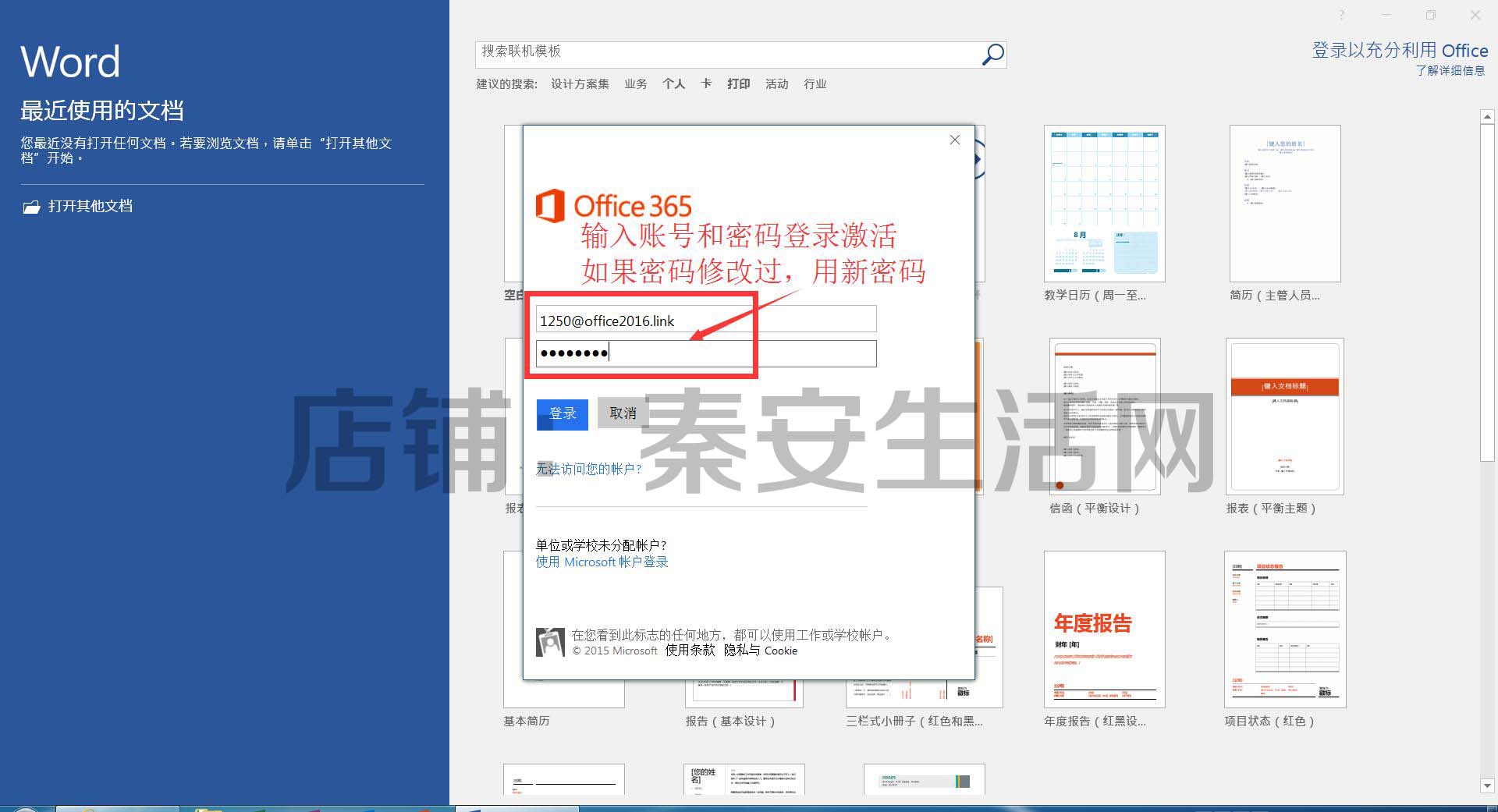Select the 活动 suggested search
Image resolution: width=1498 pixels, height=812 pixels.
pyautogui.click(x=777, y=83)
